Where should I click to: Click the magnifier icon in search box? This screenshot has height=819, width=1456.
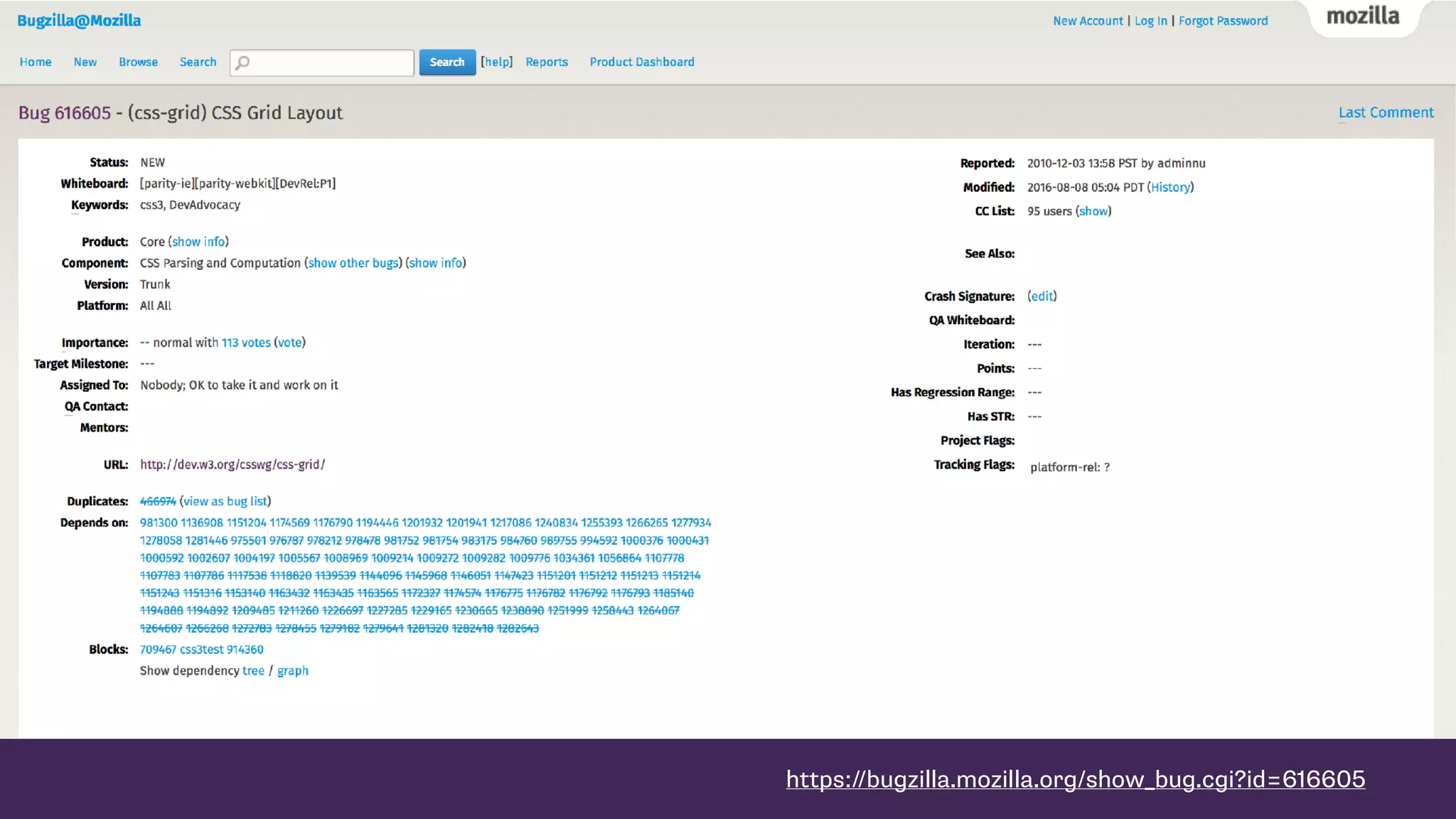click(x=243, y=63)
